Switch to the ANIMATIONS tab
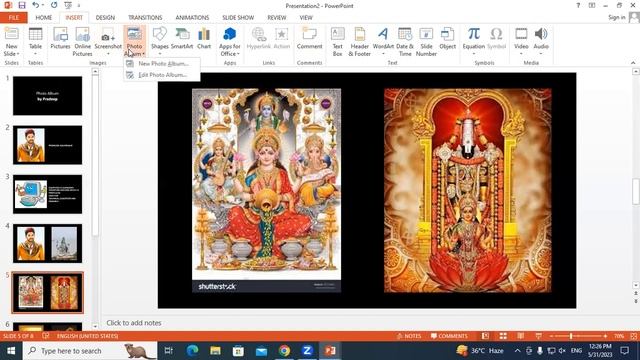 click(x=192, y=18)
